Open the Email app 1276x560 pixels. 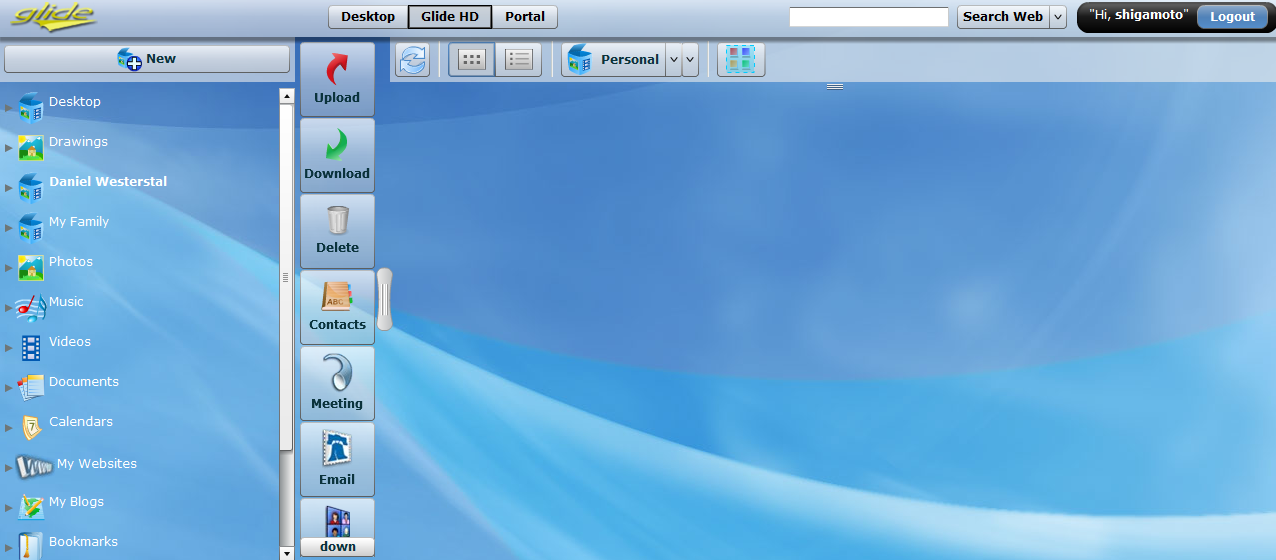pos(337,459)
